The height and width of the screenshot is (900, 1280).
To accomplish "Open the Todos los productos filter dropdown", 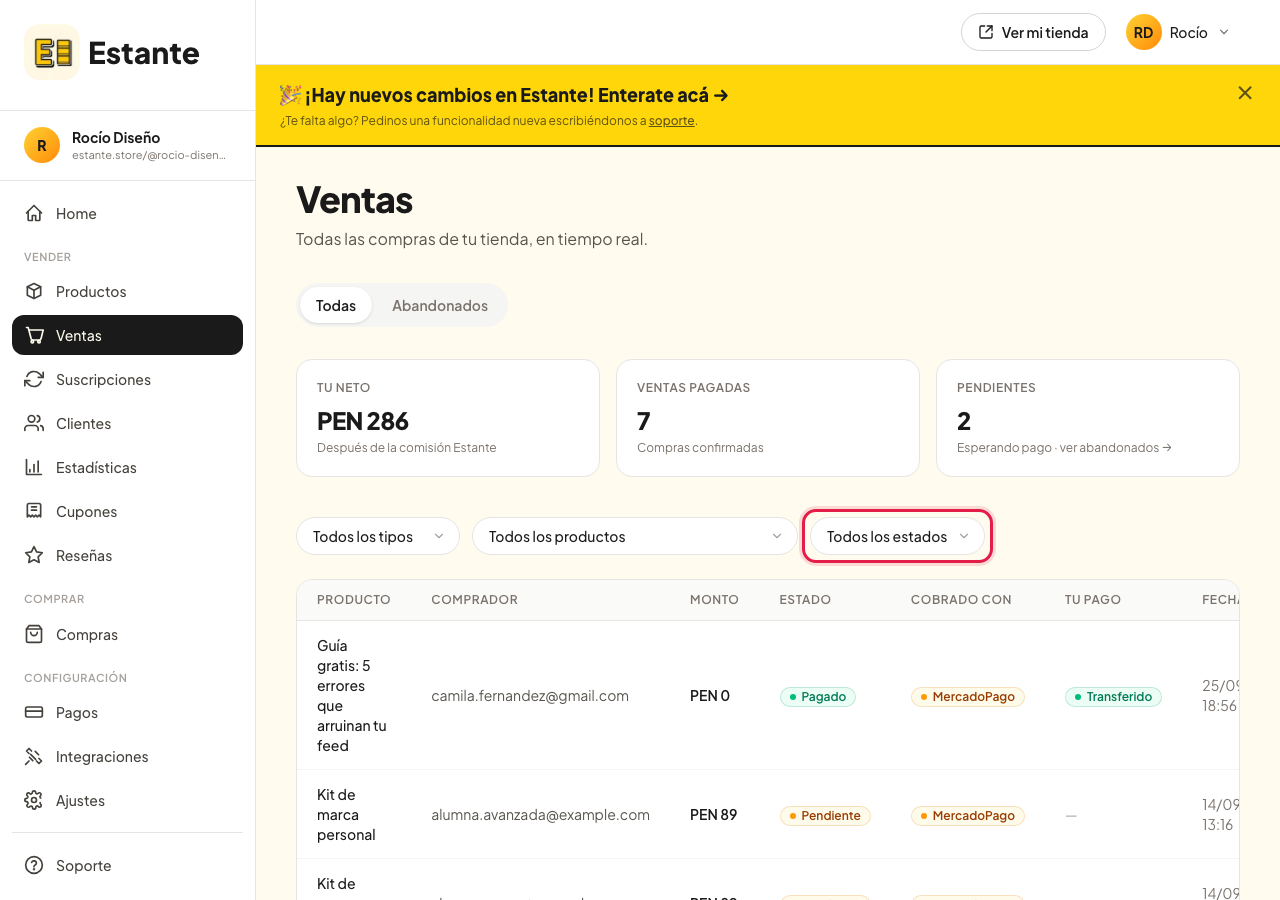I will (x=635, y=536).
